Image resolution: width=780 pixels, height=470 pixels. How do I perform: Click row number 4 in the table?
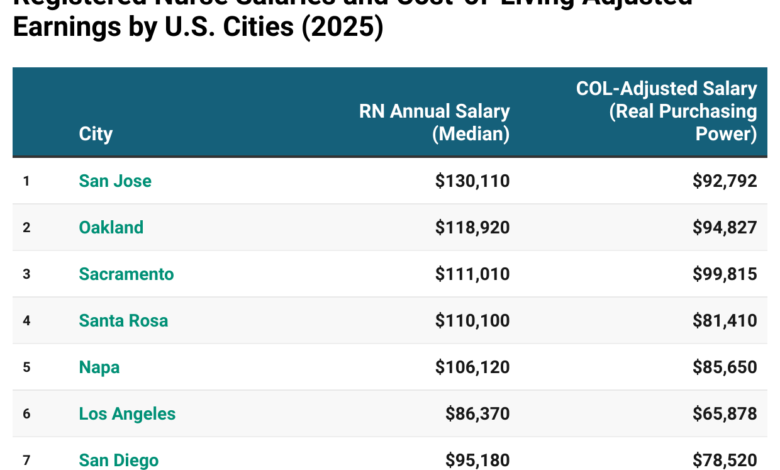point(27,321)
